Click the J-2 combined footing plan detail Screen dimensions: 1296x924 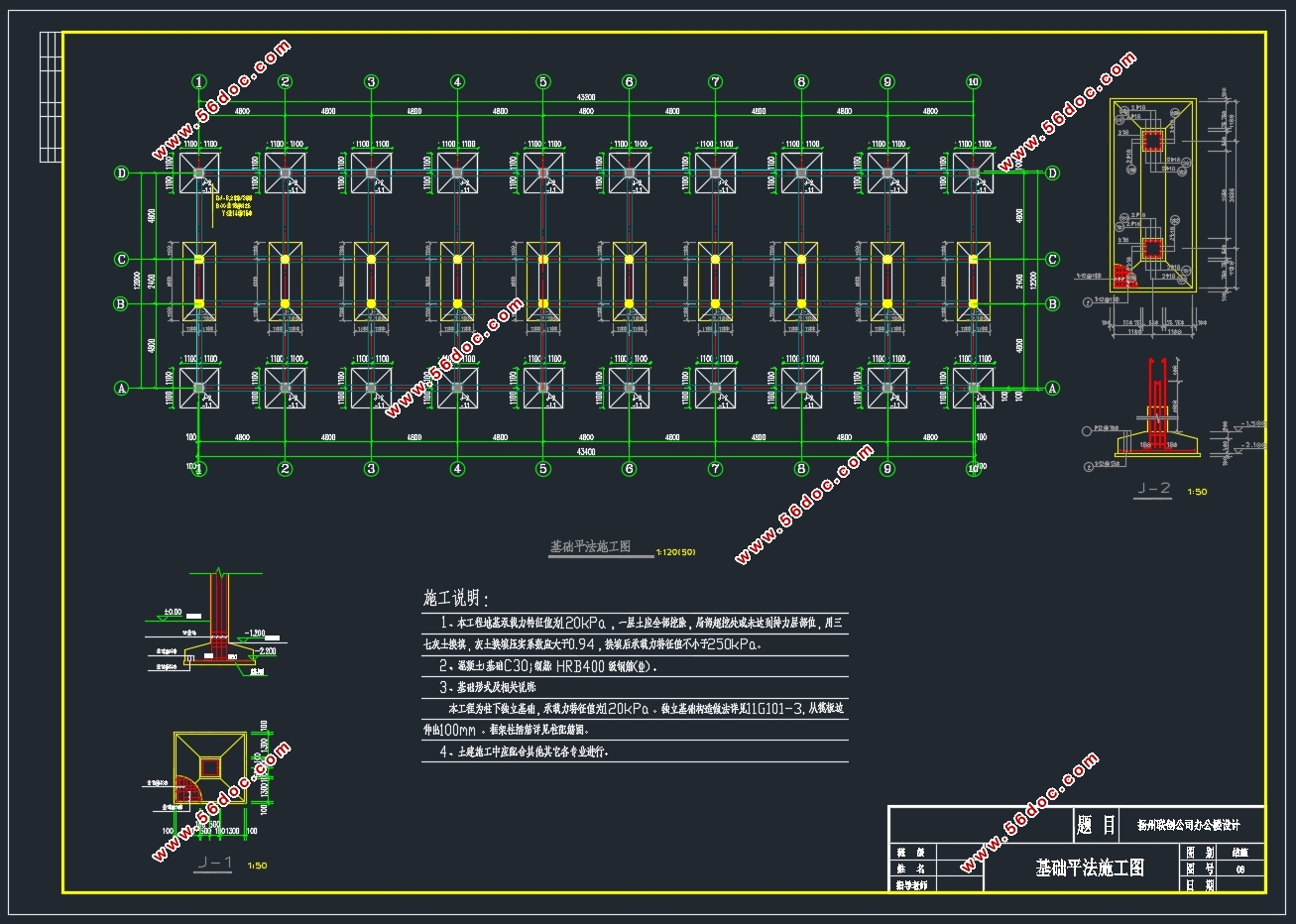(1151, 194)
